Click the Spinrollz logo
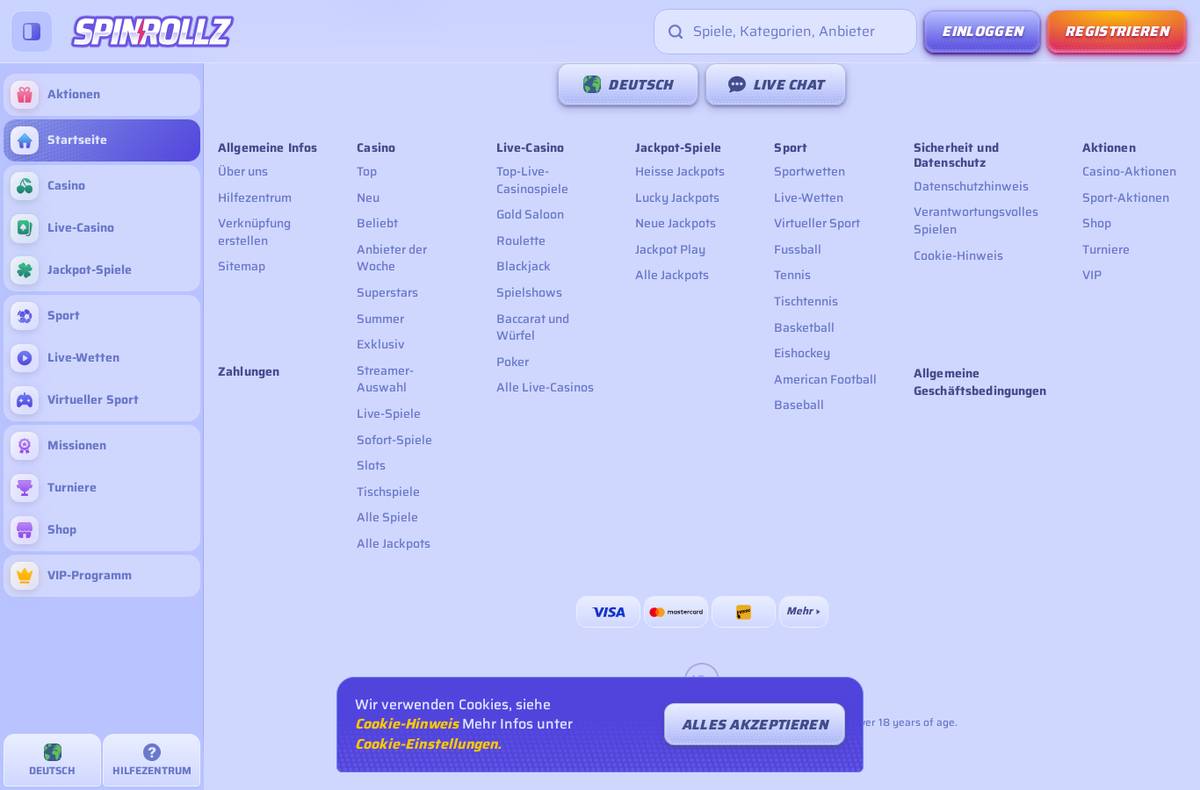The width and height of the screenshot is (1200, 790). pos(152,31)
